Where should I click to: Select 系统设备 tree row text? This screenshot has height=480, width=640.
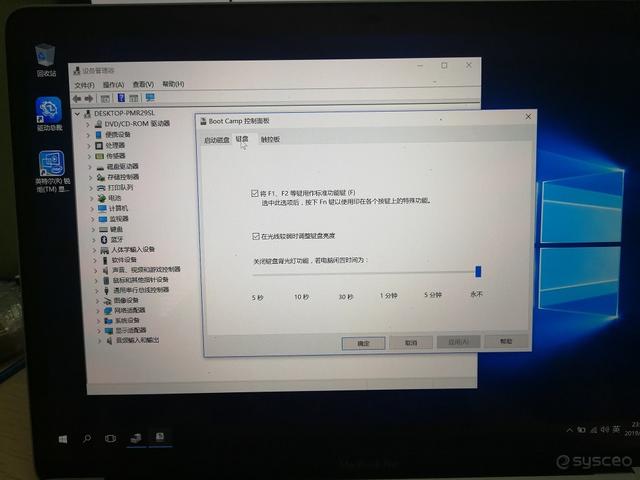click(x=127, y=320)
